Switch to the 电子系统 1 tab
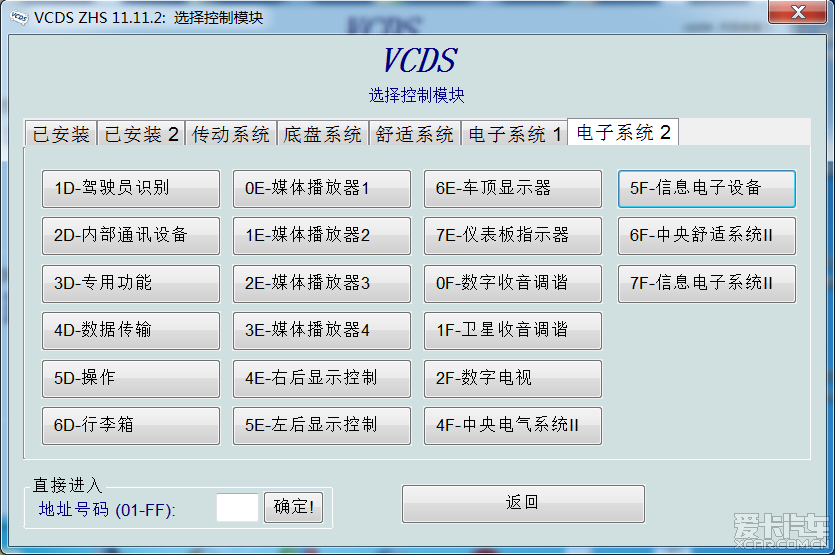The image size is (835, 555). (514, 134)
